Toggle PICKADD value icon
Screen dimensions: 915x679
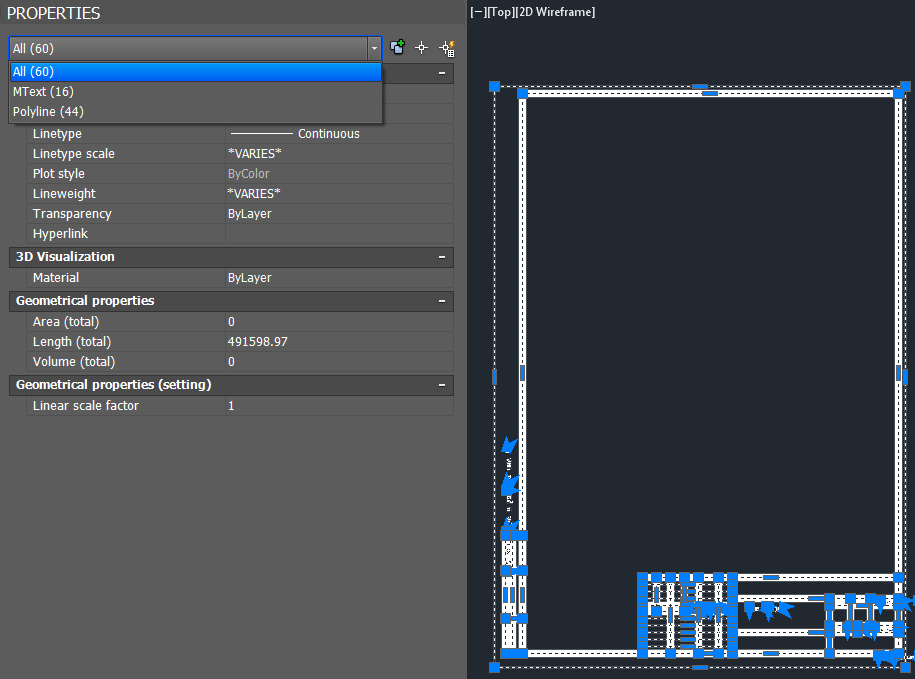[x=397, y=47]
